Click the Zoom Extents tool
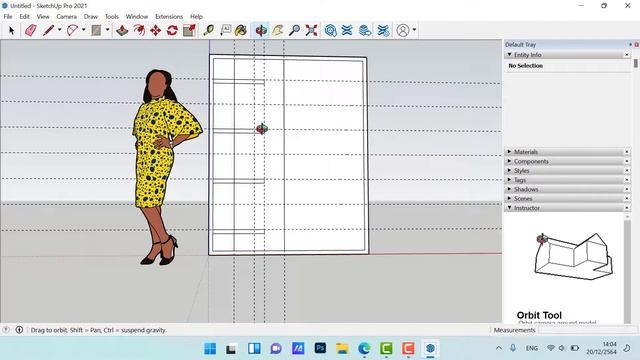The width and height of the screenshot is (640, 360). pyautogui.click(x=311, y=31)
